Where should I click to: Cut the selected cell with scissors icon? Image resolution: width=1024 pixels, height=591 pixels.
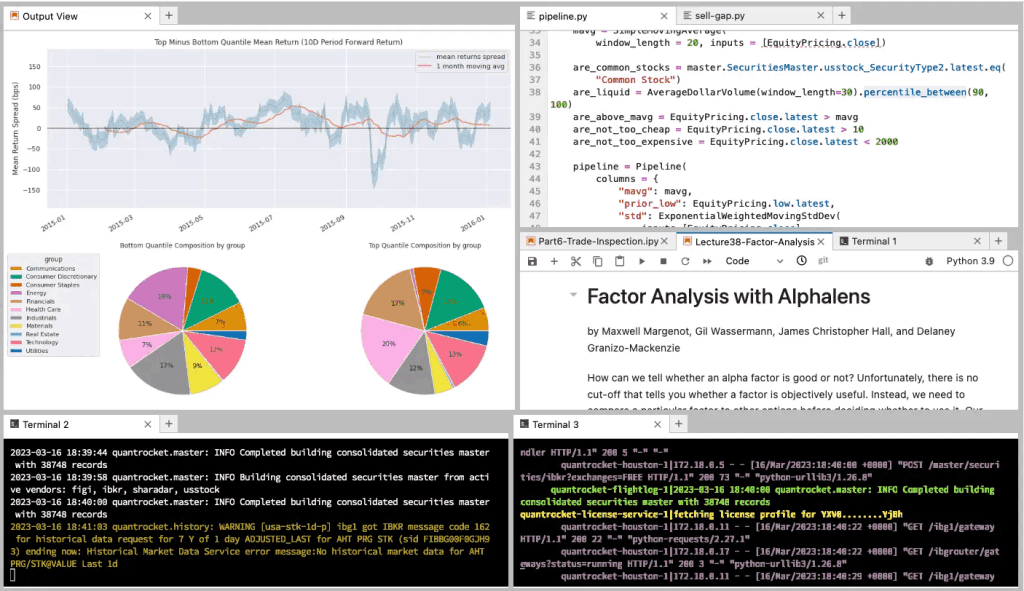[575, 261]
